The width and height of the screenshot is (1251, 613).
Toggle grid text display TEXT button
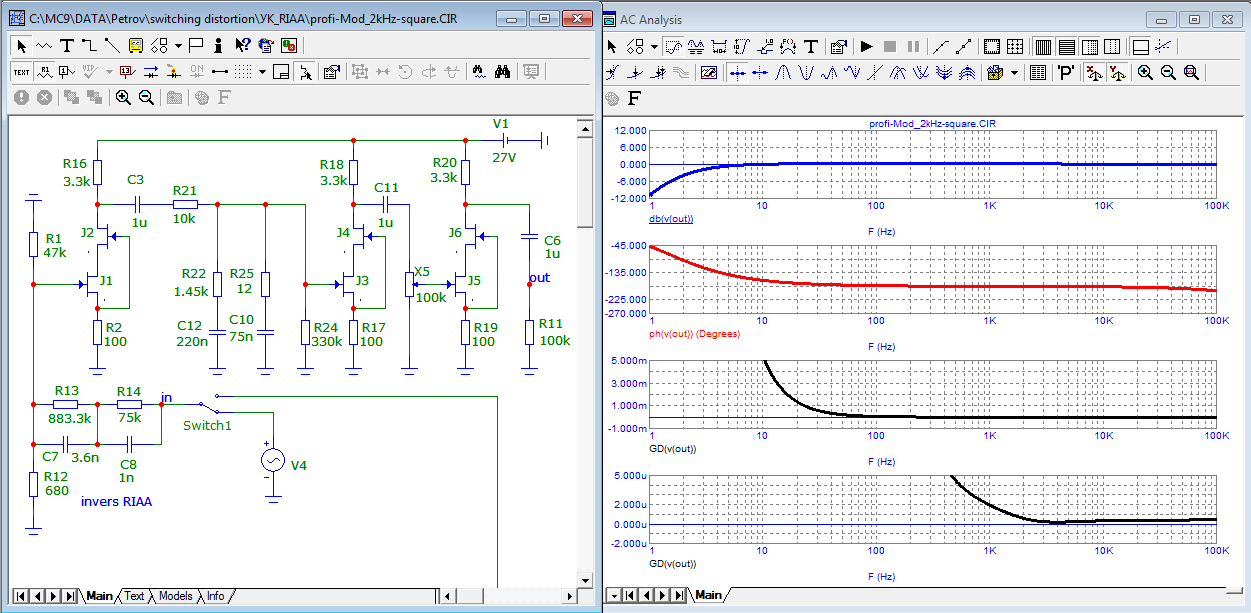21,71
